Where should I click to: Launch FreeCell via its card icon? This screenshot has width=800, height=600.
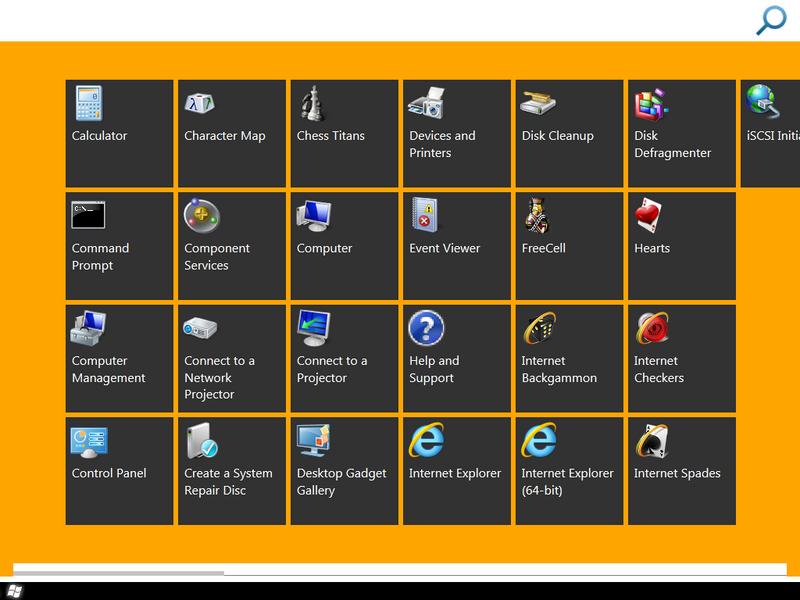point(537,215)
